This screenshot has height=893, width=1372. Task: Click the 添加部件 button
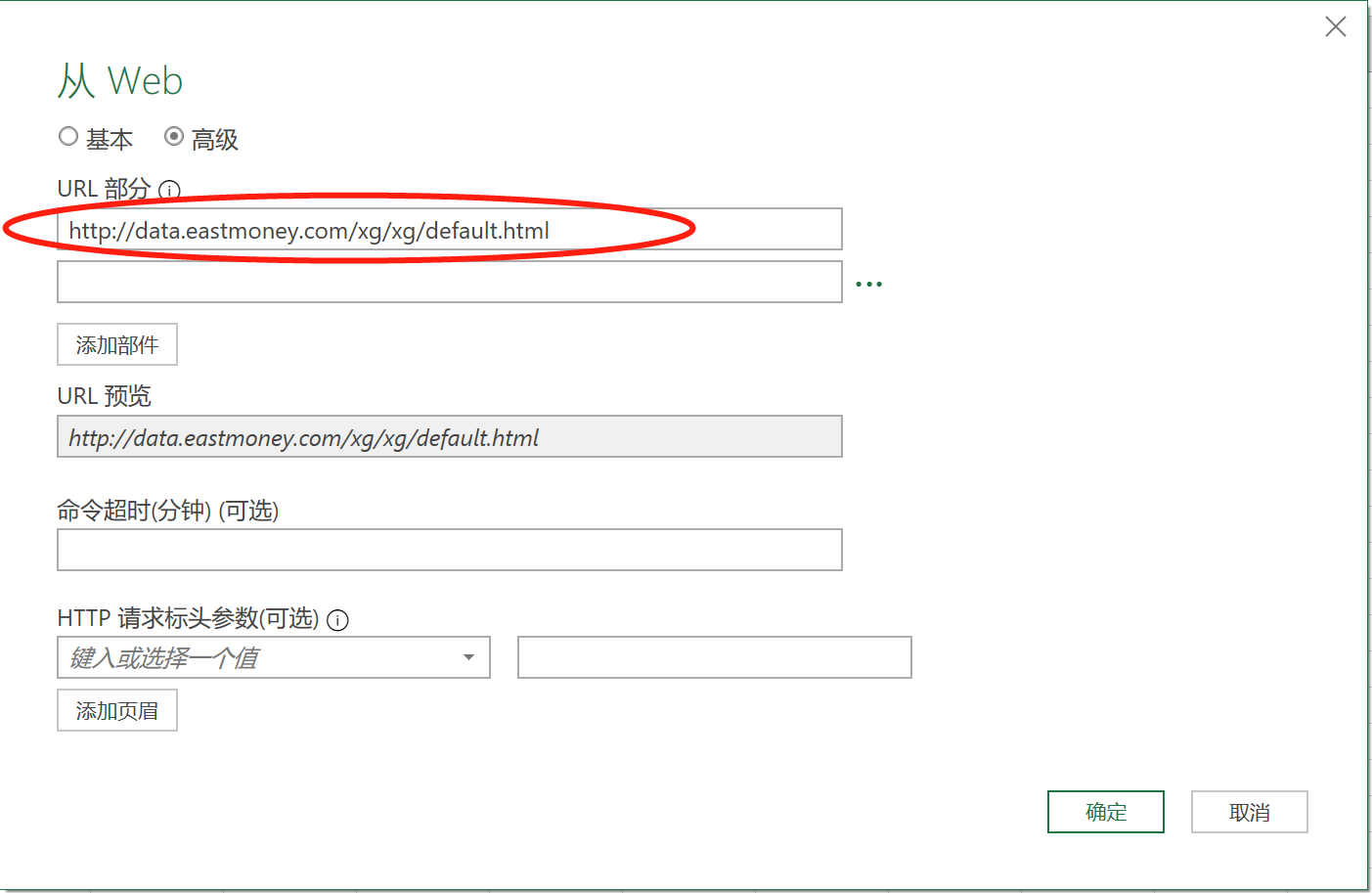pyautogui.click(x=117, y=344)
